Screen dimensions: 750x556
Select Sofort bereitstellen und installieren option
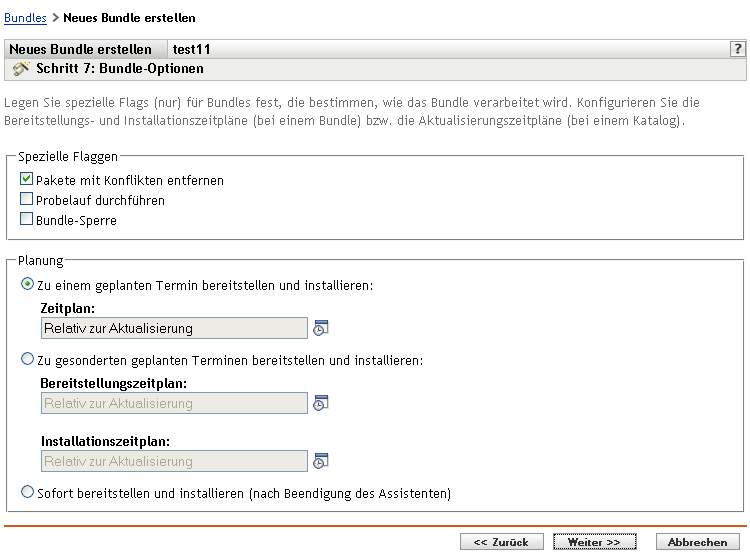coord(27,492)
